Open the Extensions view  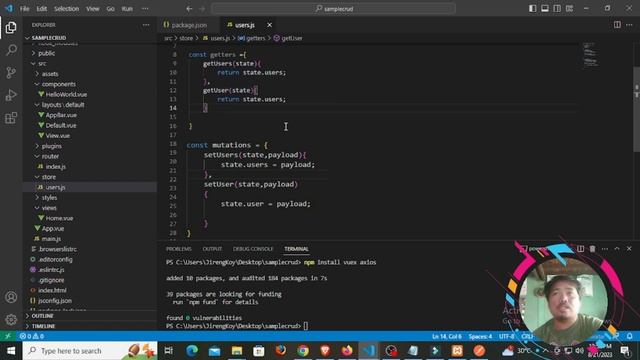click(11, 118)
